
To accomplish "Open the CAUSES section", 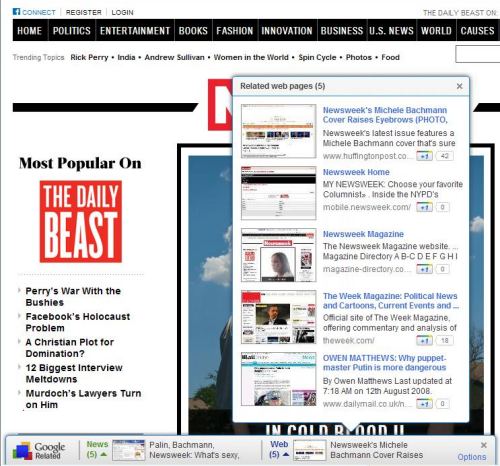I will pos(477,31).
